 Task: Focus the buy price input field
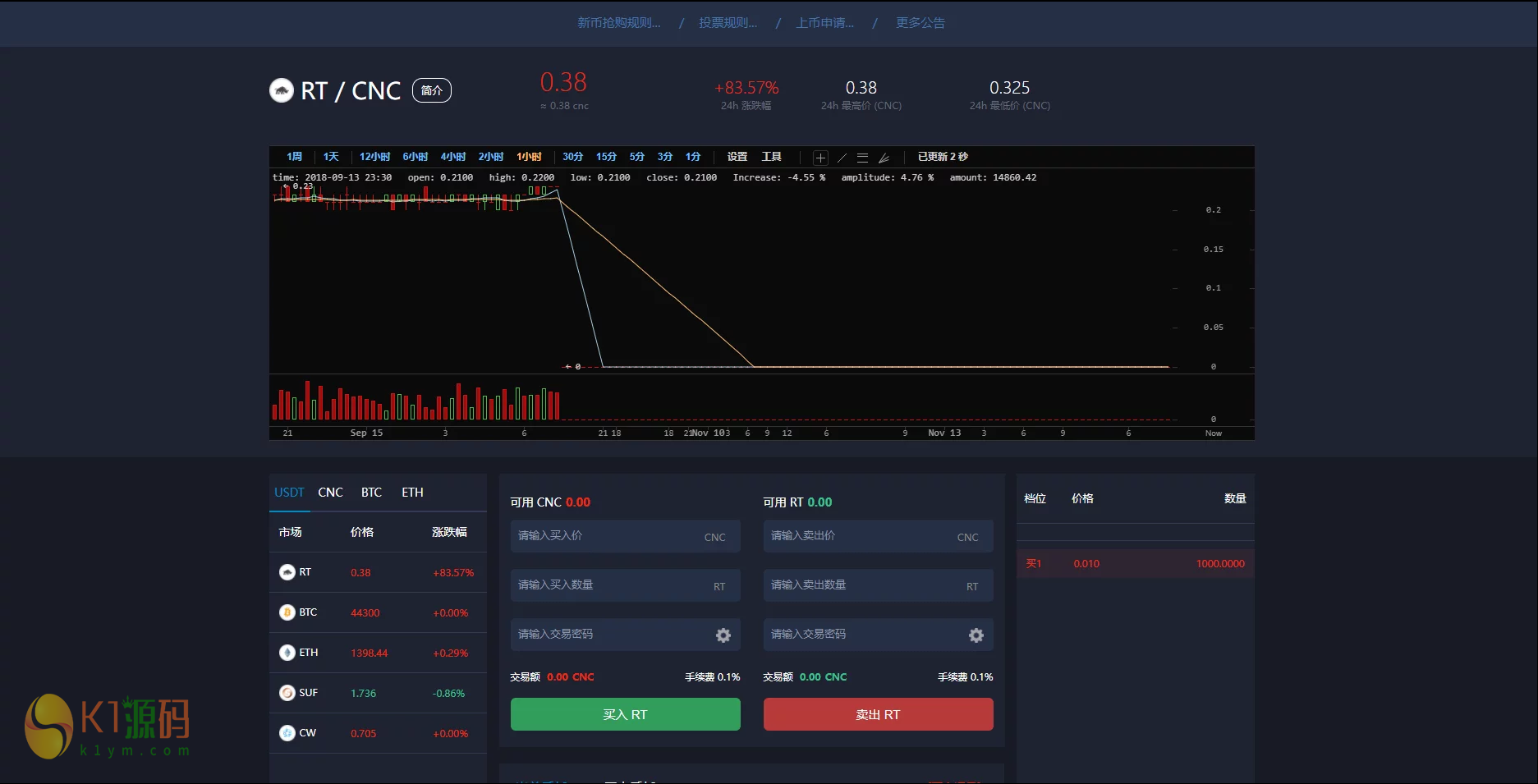click(608, 536)
